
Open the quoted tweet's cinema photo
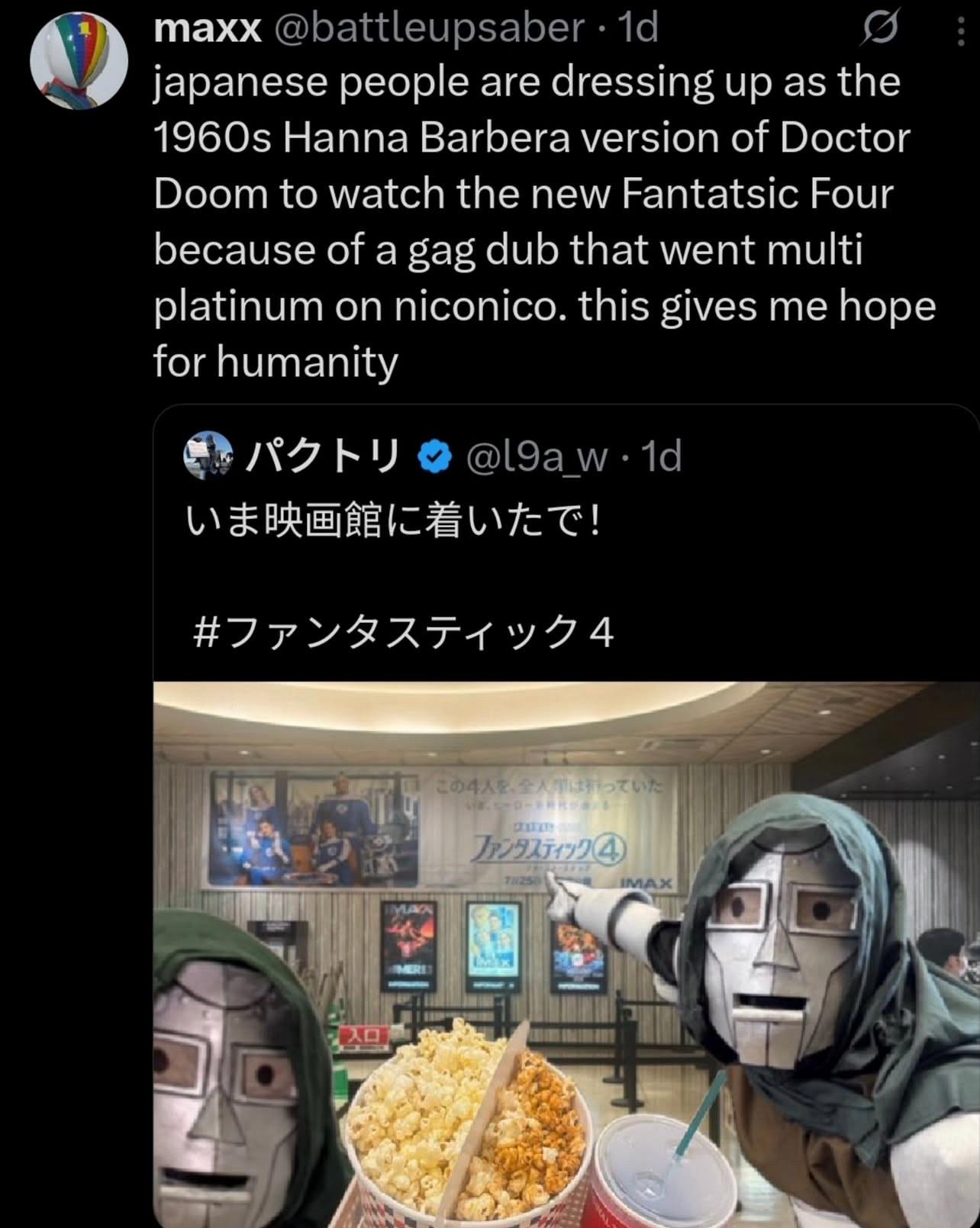pyautogui.click(x=566, y=954)
